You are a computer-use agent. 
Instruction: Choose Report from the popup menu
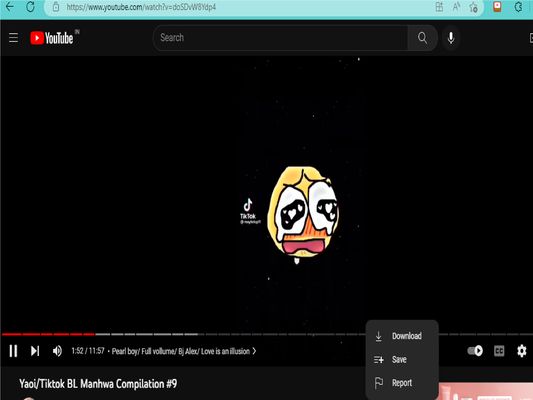coord(402,383)
